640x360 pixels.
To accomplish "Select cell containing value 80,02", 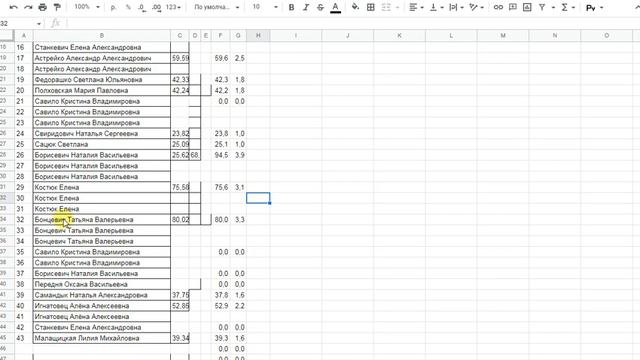I will coord(180,220).
